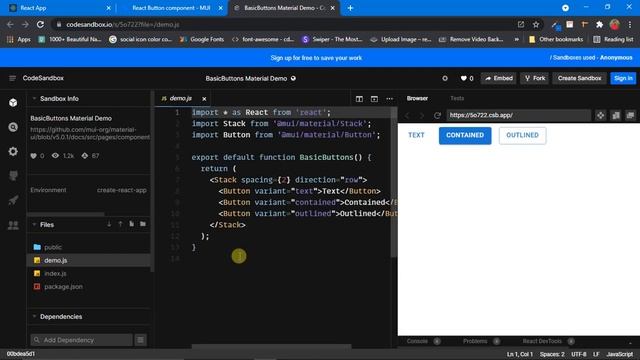This screenshot has height=360, width=640.
Task: Open the deployment rocket icon in sidebar
Action: (13, 200)
